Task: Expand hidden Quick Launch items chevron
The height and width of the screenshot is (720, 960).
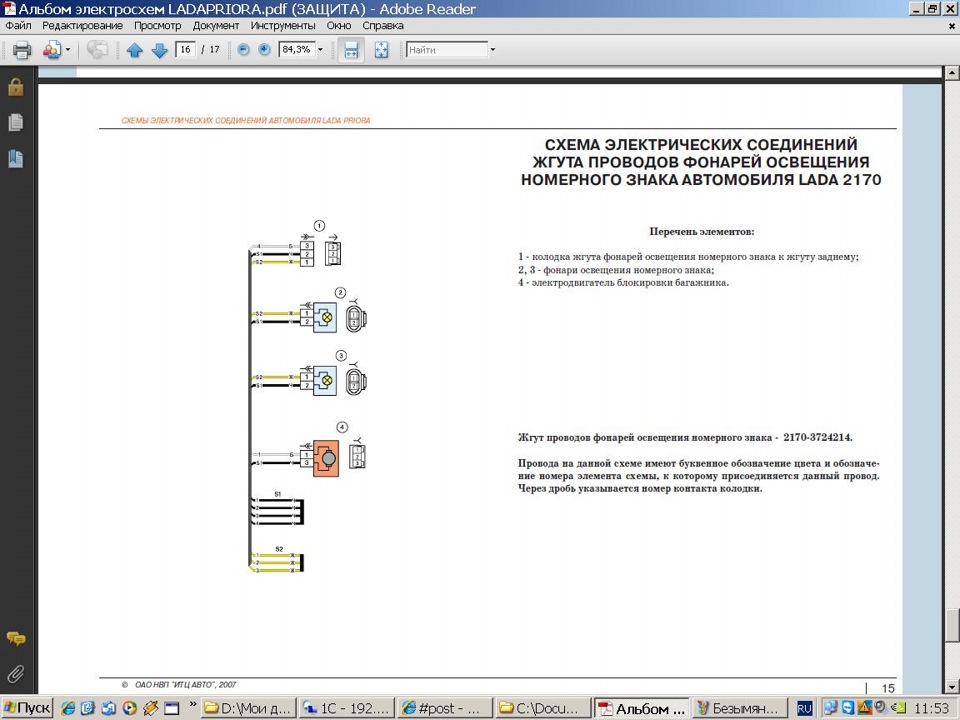Action: (193, 704)
